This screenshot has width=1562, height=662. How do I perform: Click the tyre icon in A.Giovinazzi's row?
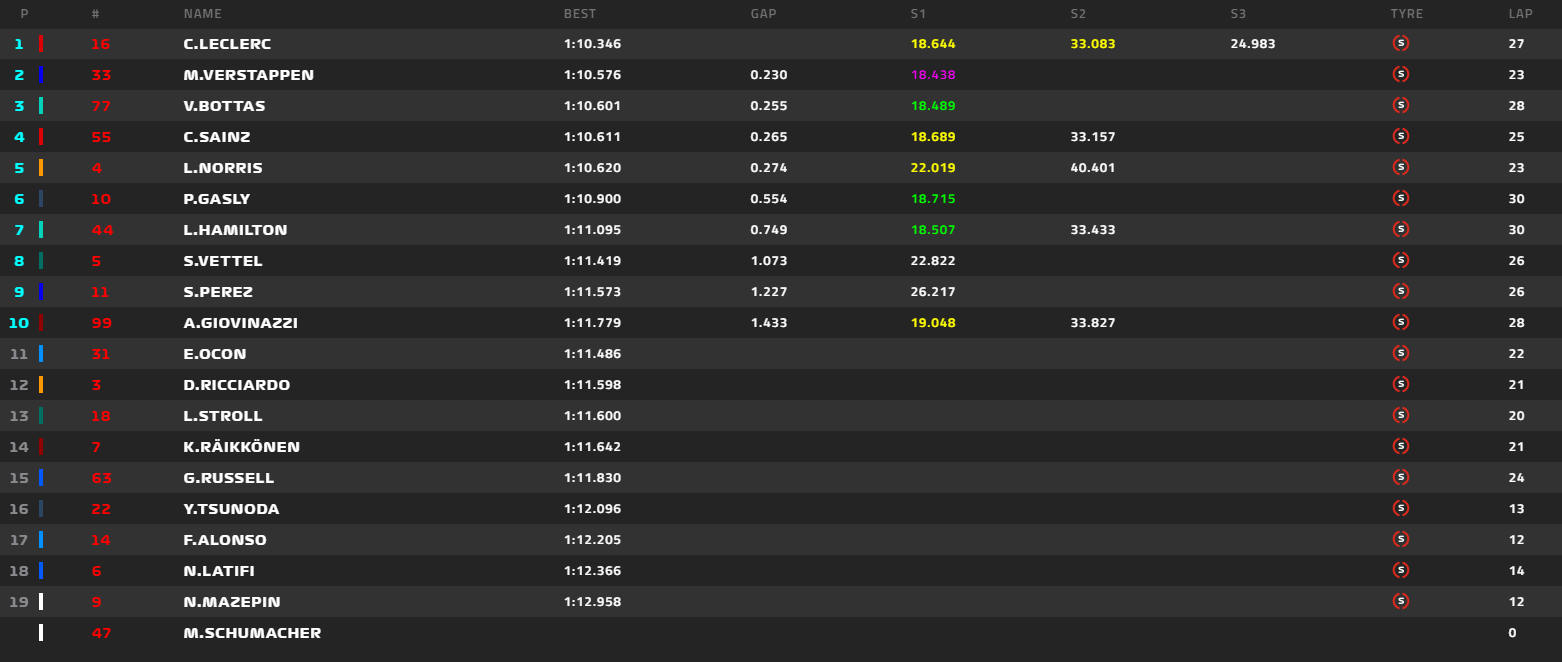tap(1400, 323)
